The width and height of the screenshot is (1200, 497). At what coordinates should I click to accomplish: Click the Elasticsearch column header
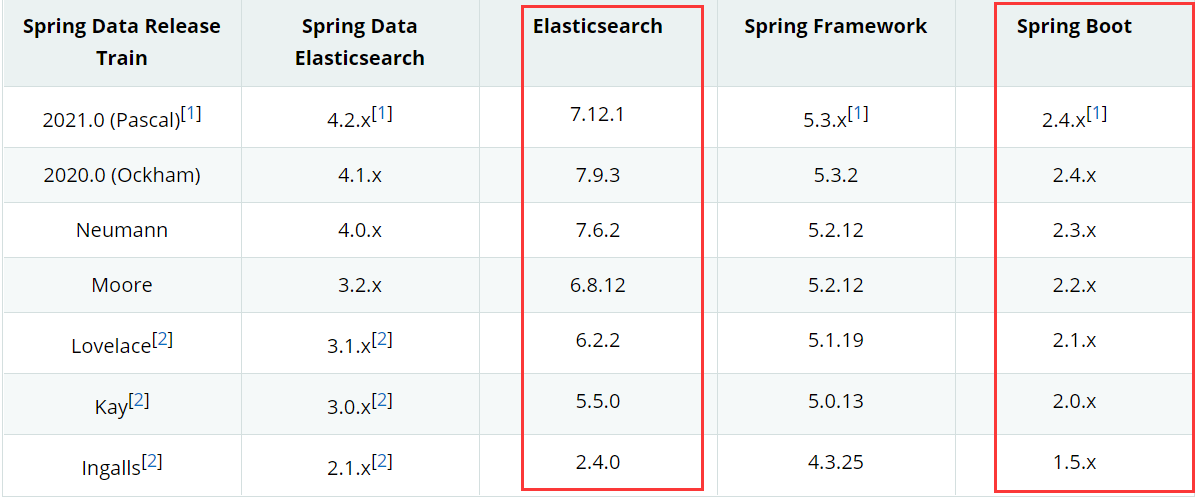(x=598, y=27)
